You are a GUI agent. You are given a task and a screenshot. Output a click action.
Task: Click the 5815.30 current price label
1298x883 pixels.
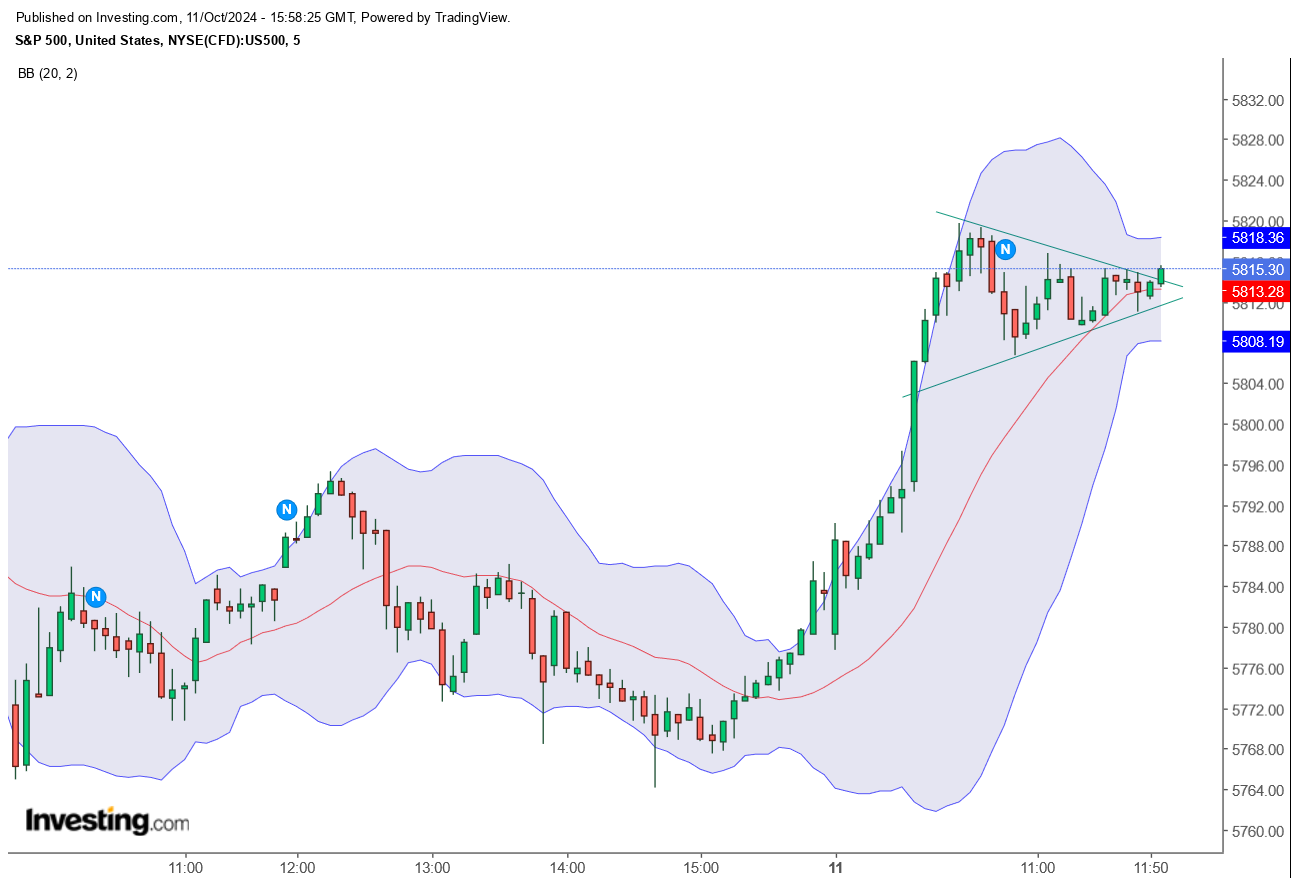click(1256, 270)
